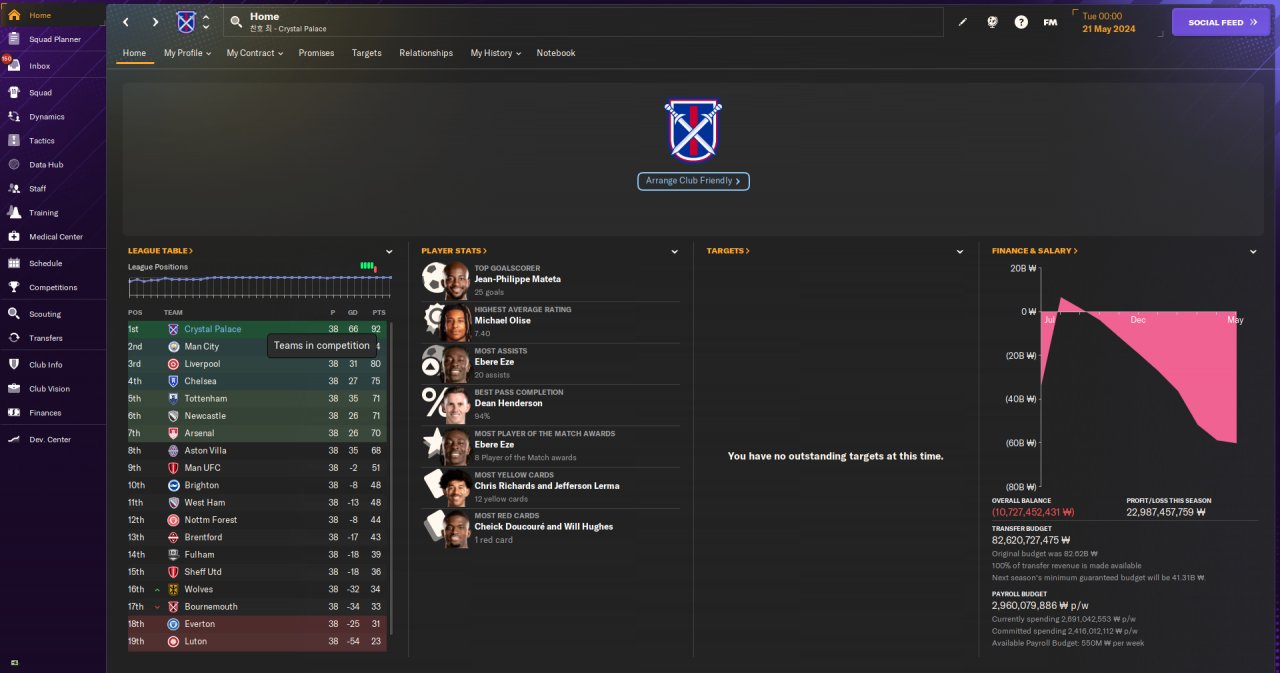Open the Scouting magnifier icon

[14, 313]
